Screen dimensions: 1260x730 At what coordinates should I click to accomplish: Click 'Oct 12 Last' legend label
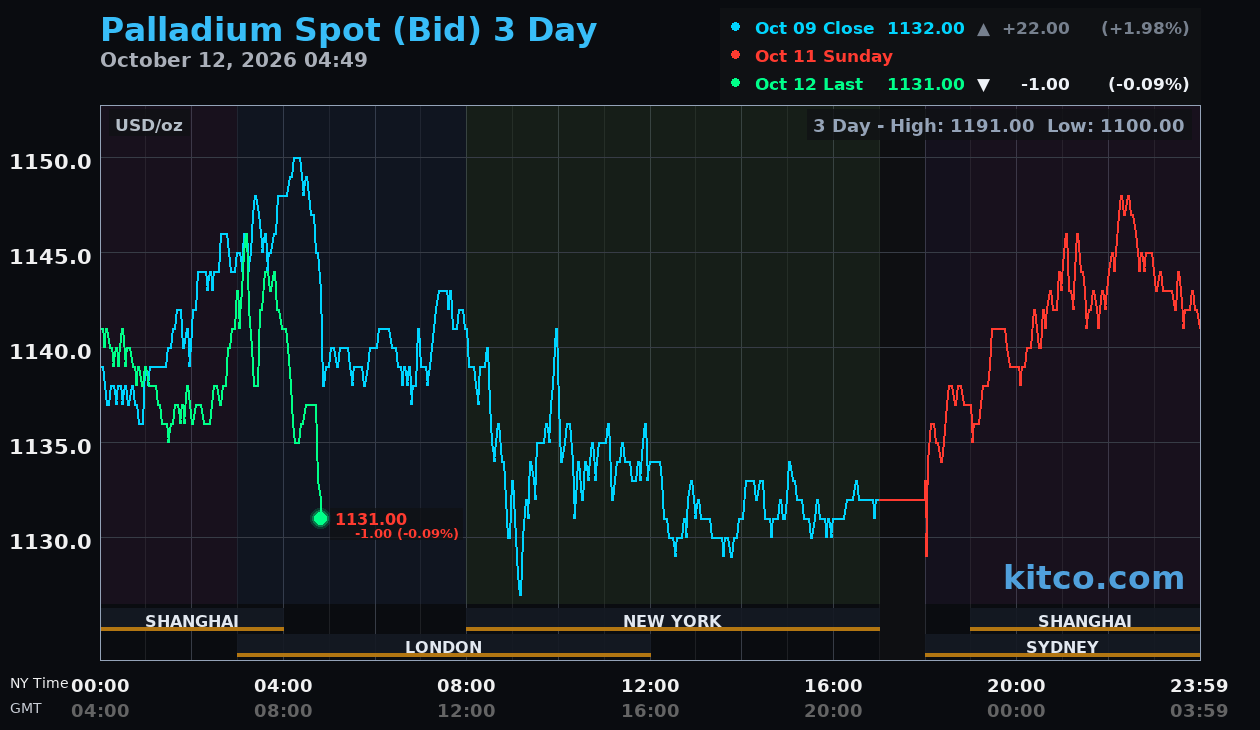(809, 84)
